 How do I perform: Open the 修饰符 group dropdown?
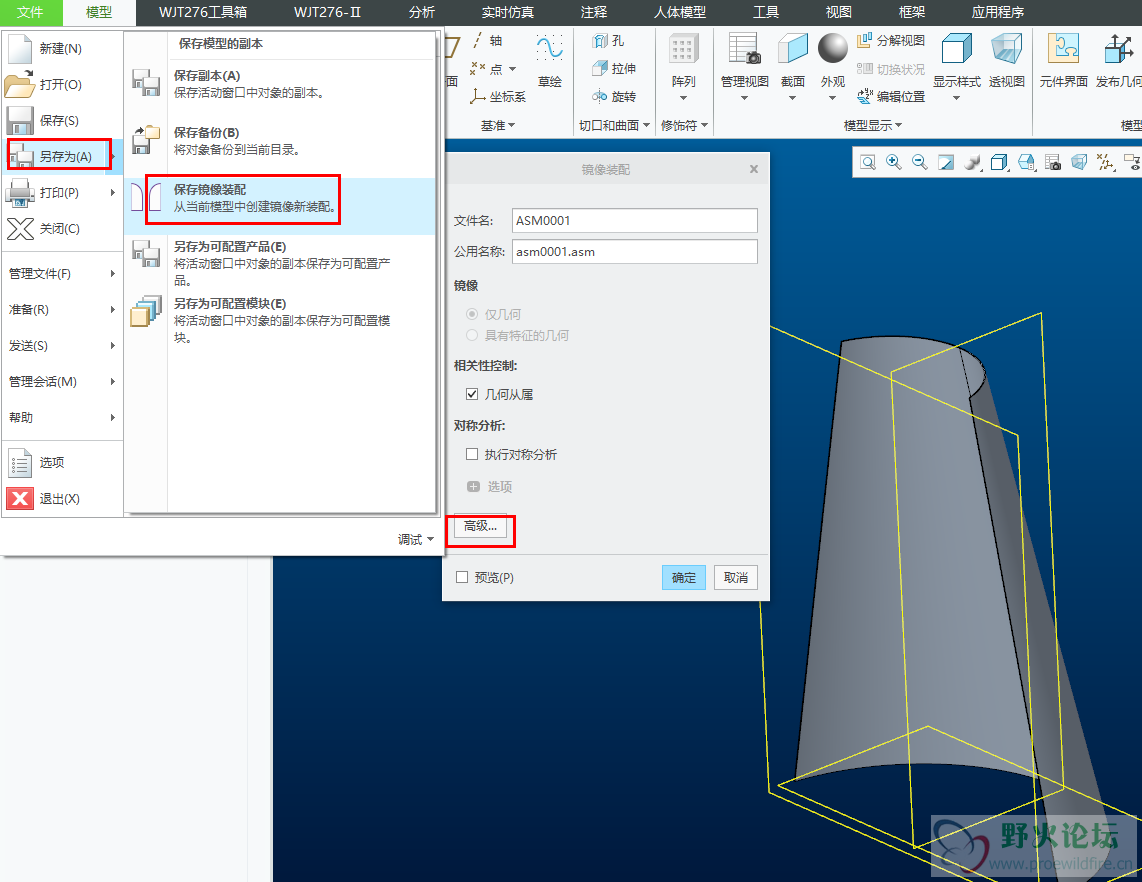(685, 125)
